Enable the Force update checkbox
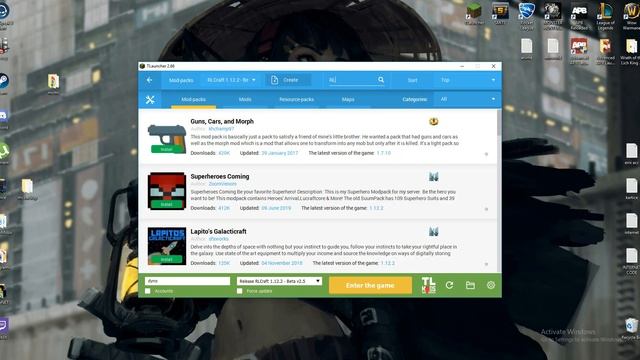Image resolution: width=640 pixels, height=360 pixels. pos(240,291)
